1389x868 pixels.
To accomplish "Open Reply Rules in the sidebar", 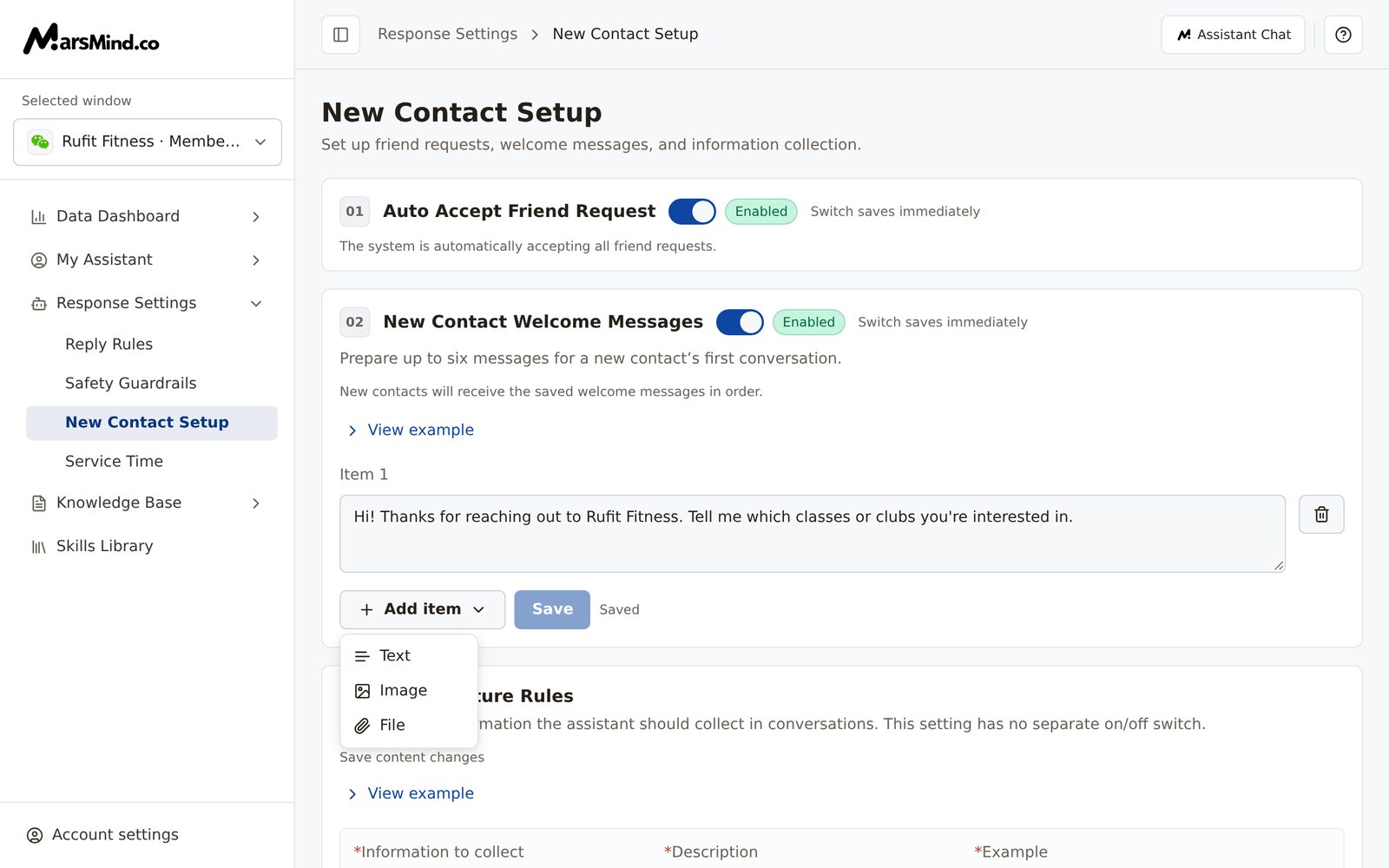I will click(x=152, y=345).
